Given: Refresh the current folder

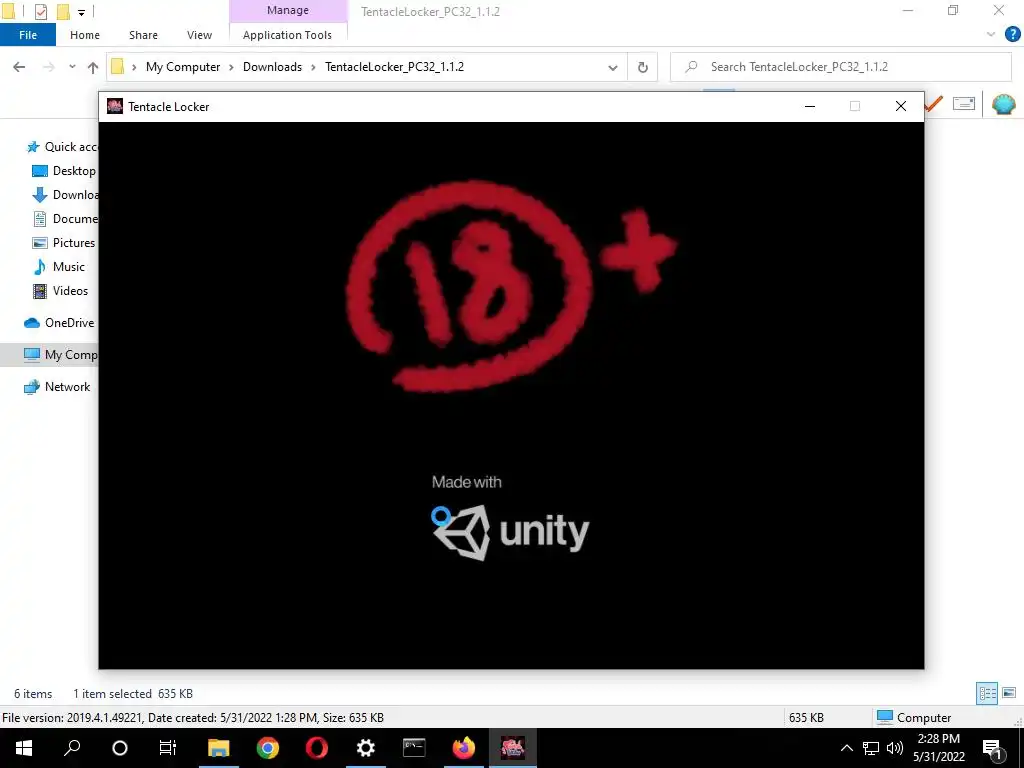Looking at the screenshot, I should [x=643, y=67].
